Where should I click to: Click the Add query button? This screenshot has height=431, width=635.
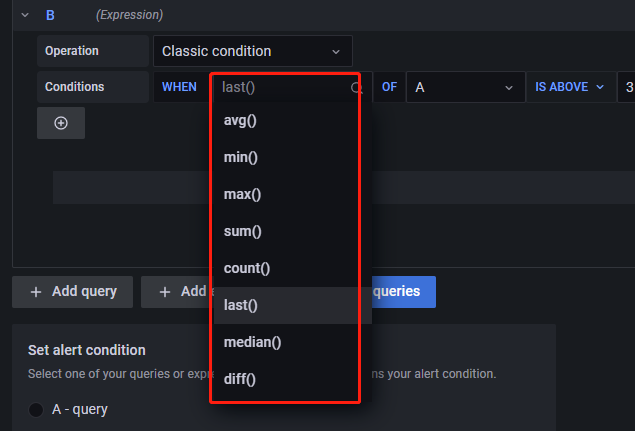pyautogui.click(x=73, y=292)
